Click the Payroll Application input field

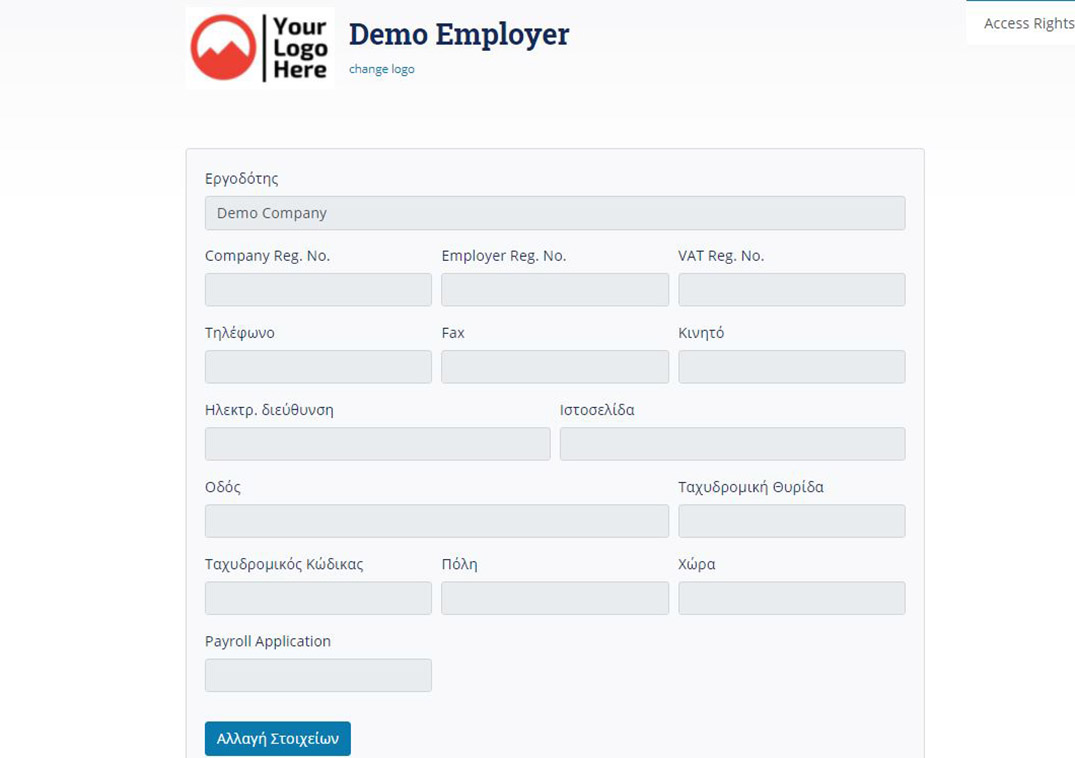tap(318, 675)
